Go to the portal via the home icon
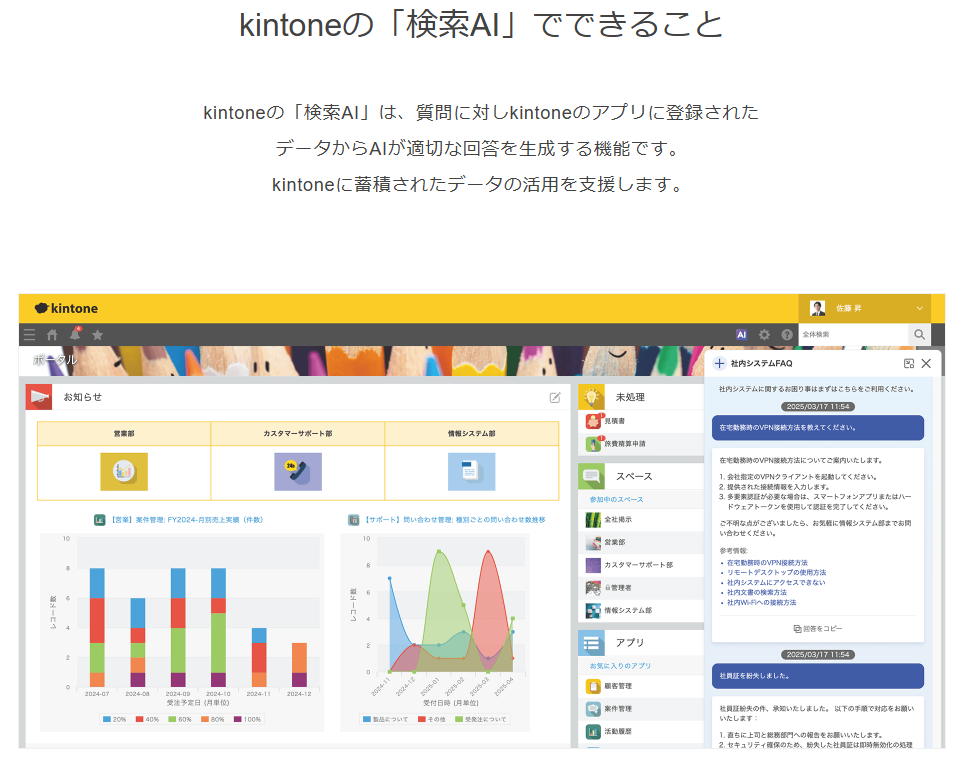Screen dimensions: 957x761 coord(52,334)
